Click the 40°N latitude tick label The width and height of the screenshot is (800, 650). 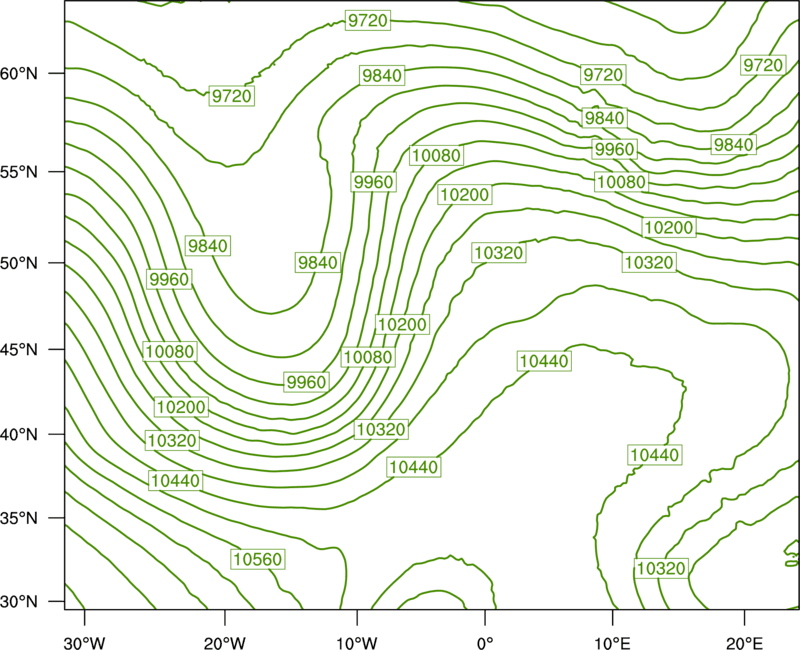click(19, 435)
